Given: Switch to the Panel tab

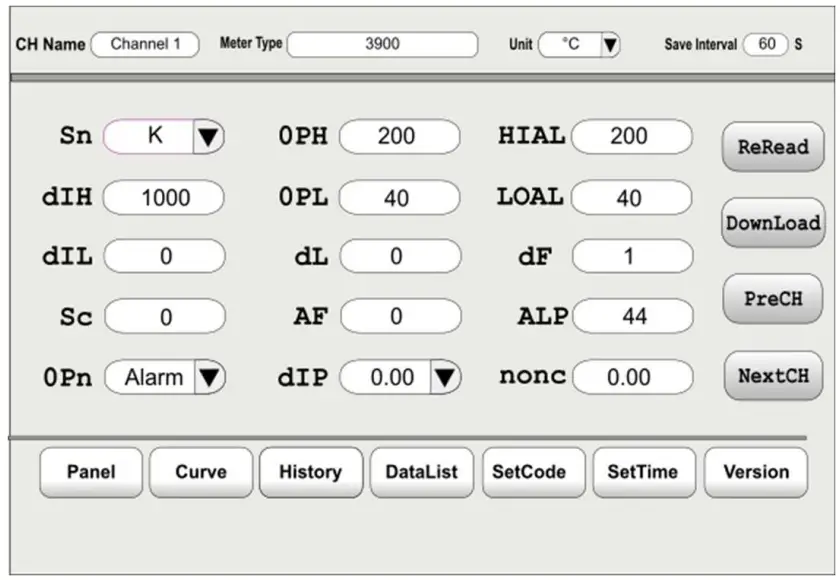Looking at the screenshot, I should [x=89, y=471].
